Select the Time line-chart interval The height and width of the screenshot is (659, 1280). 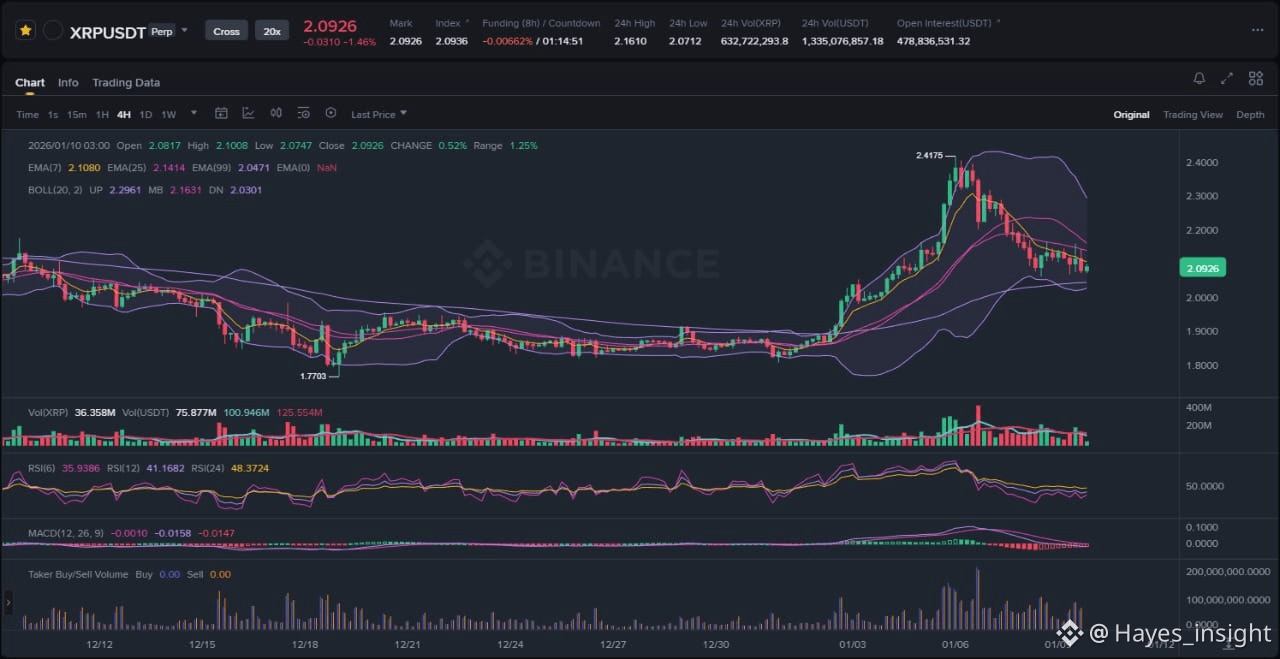27,114
